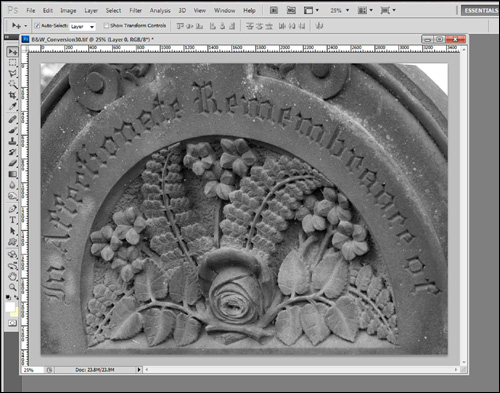The width and height of the screenshot is (500, 393).
Task: Distribute left edges in options bar
Action: tap(282, 26)
